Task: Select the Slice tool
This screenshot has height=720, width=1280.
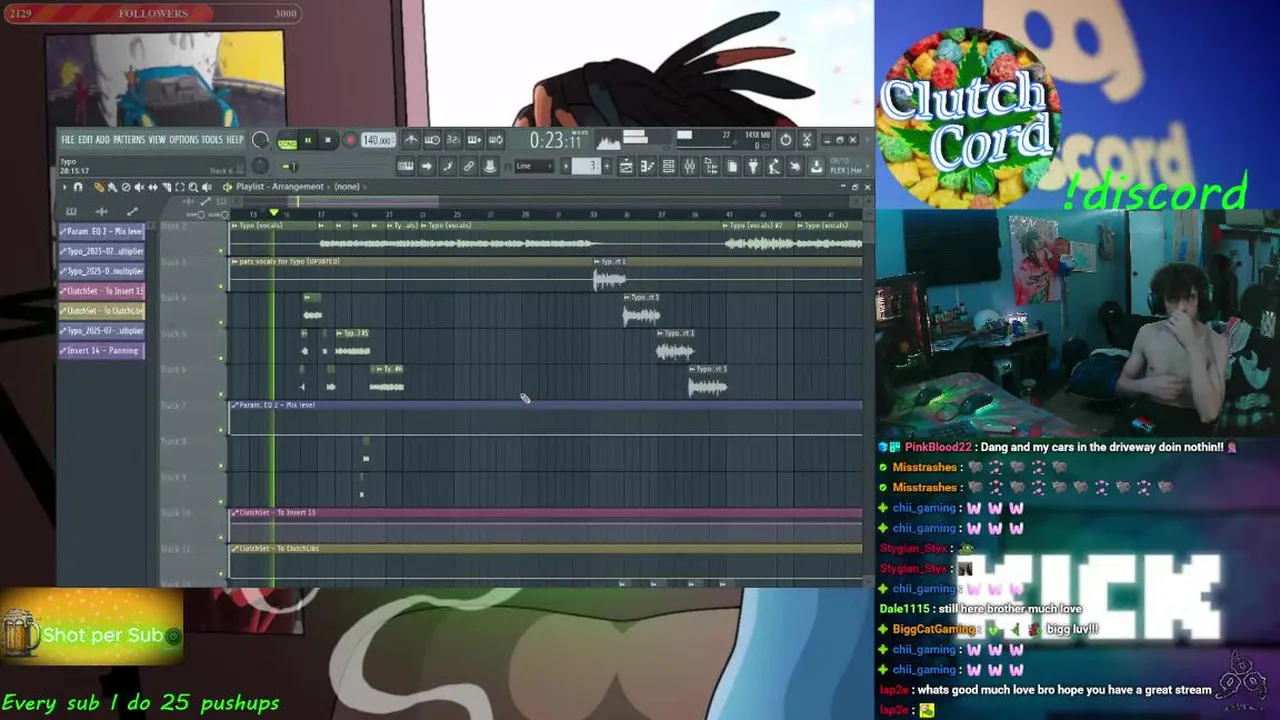Action: pos(166,187)
